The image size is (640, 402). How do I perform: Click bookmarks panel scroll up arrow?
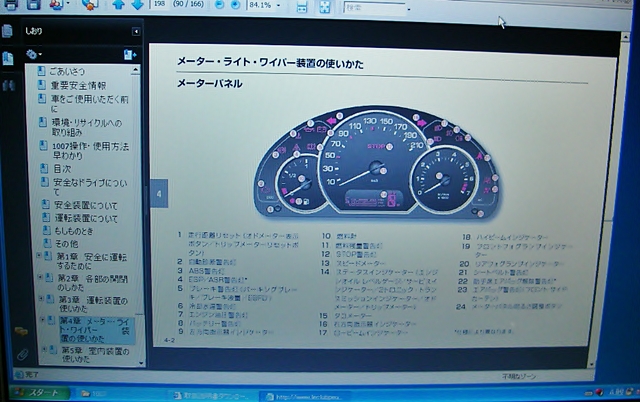135,70
